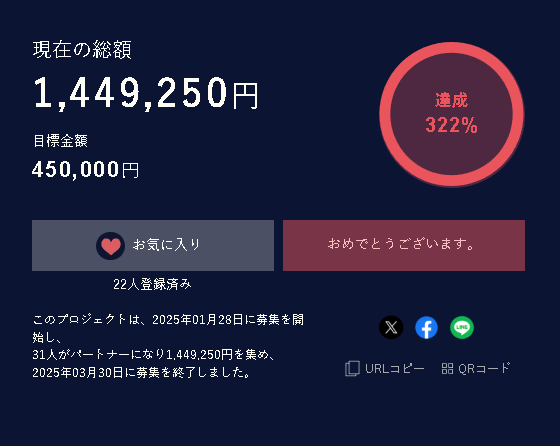Click the おめでとうございます。 button
The width and height of the screenshot is (560, 446).
pos(404,245)
